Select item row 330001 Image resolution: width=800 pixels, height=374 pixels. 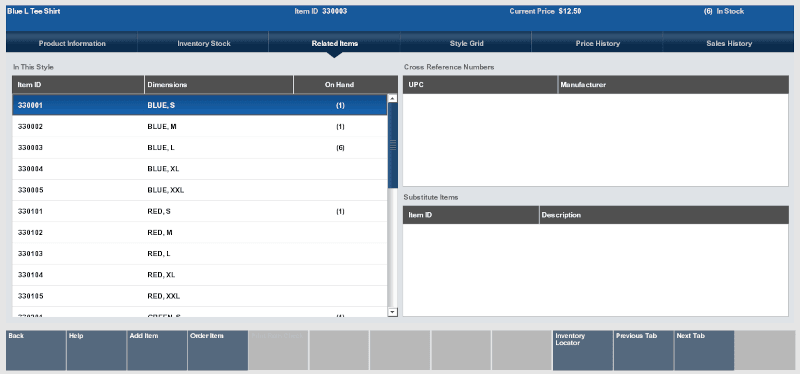tap(200, 105)
